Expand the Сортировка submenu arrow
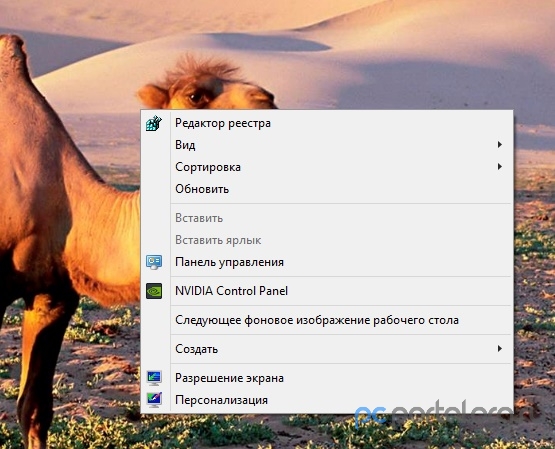This screenshot has height=449, width=555. coord(499,167)
